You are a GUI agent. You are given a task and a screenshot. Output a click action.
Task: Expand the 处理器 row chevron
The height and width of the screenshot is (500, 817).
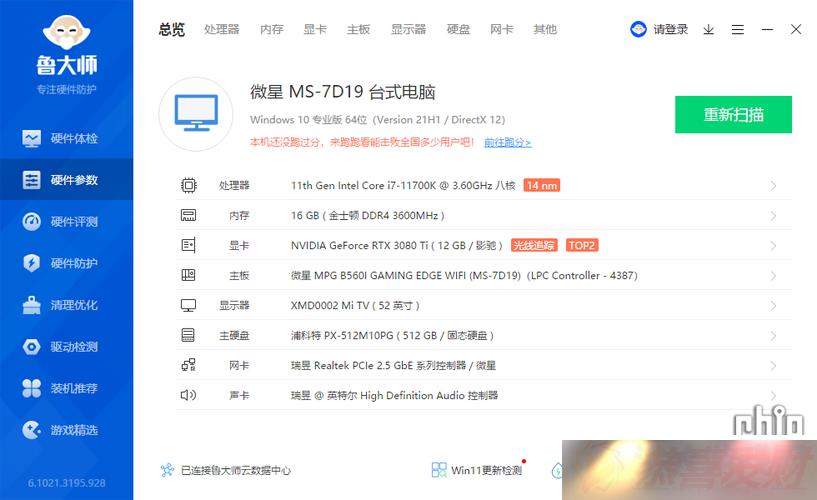(x=773, y=186)
